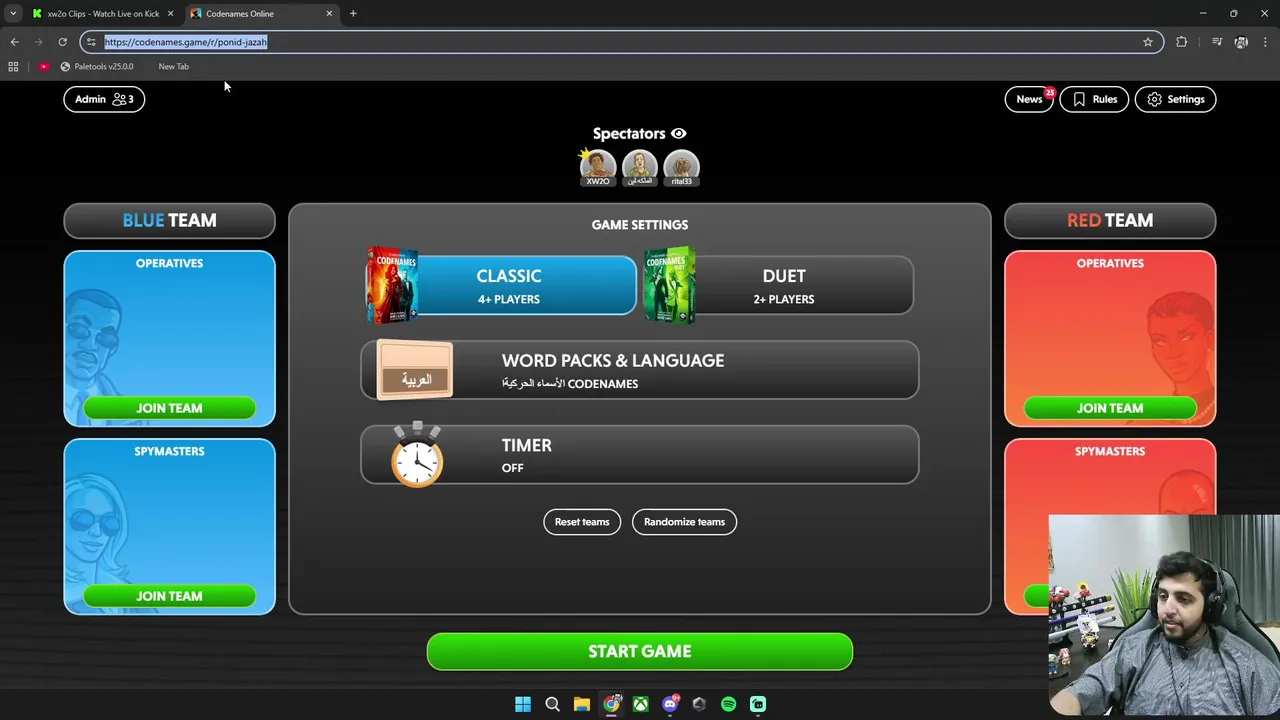Image resolution: width=1280 pixels, height=720 pixels.
Task: Open the Xbox app from taskbar
Action: (x=640, y=704)
